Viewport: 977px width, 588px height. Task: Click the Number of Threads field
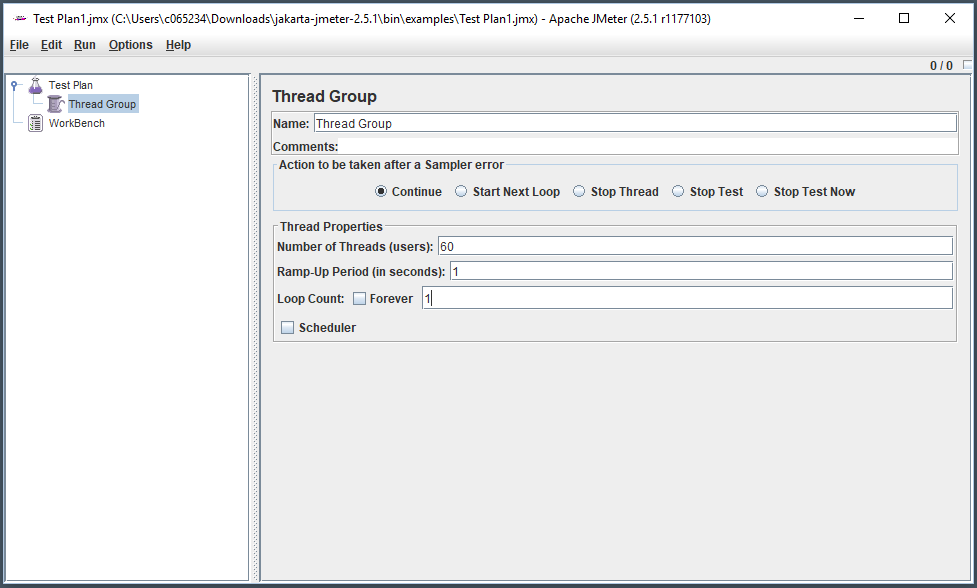click(x=694, y=246)
